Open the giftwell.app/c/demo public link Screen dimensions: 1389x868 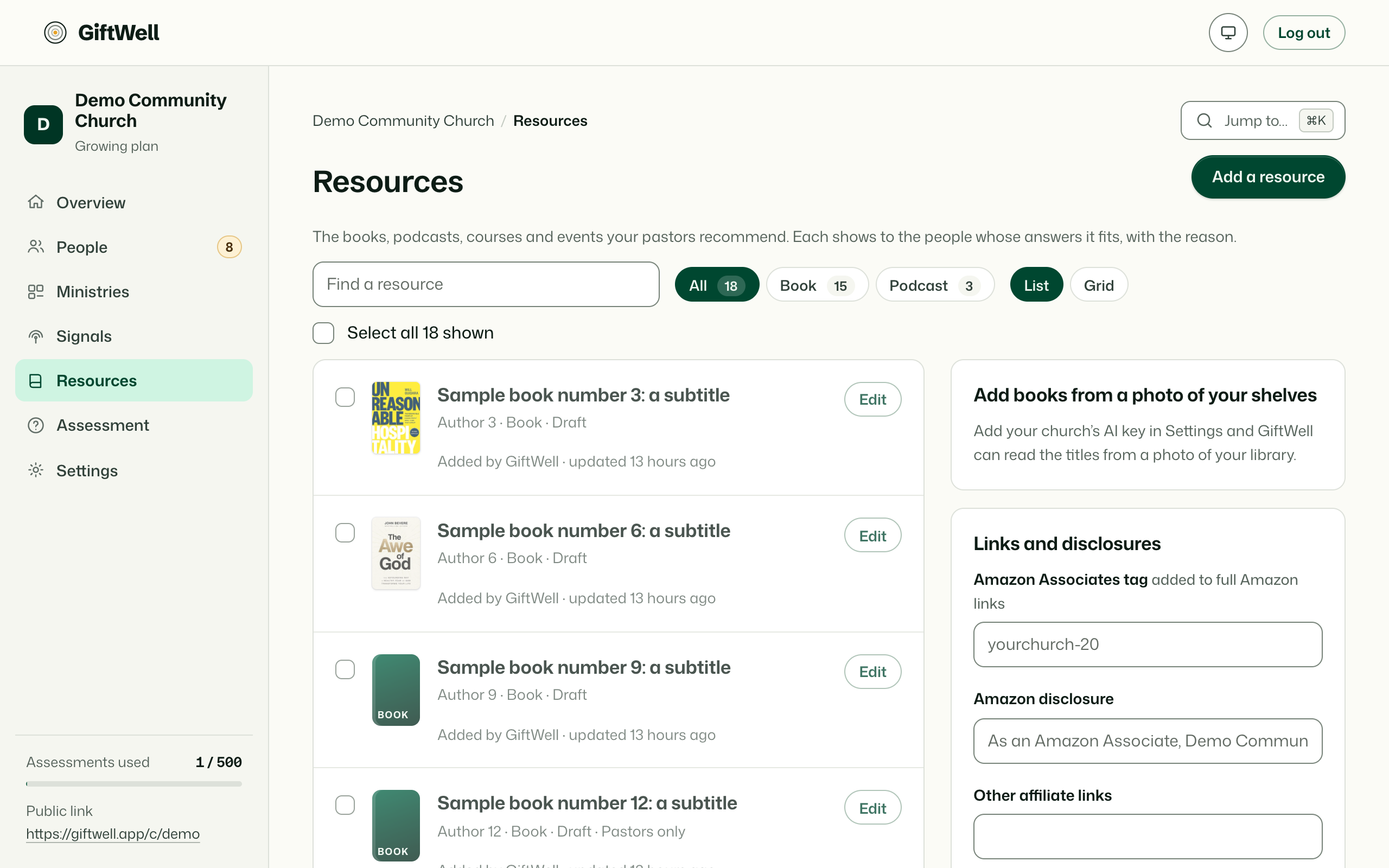pyautogui.click(x=113, y=834)
